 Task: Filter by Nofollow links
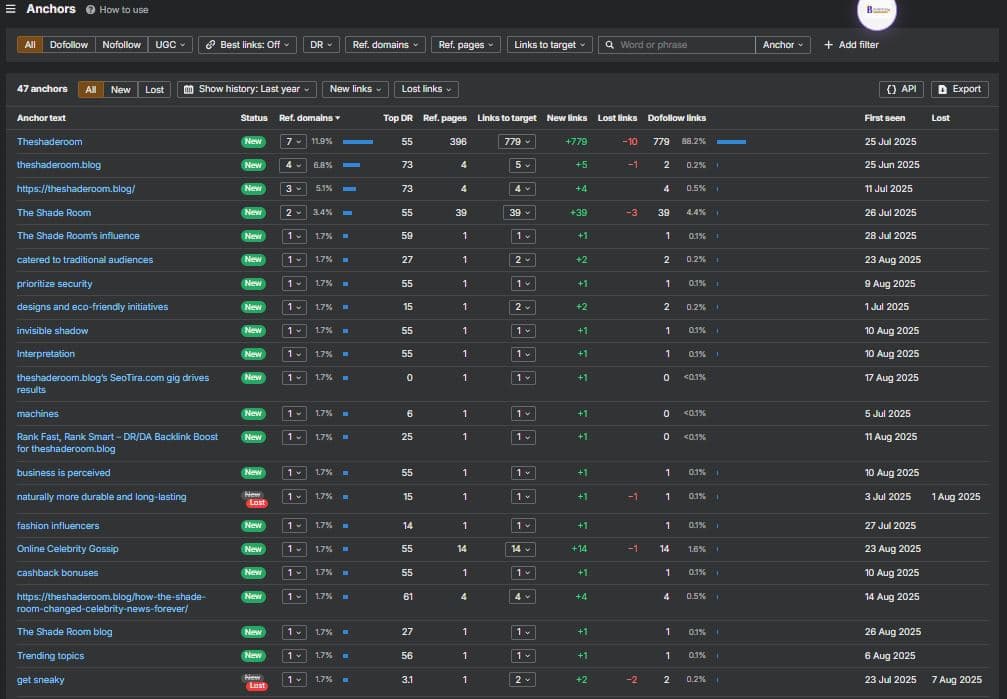121,45
